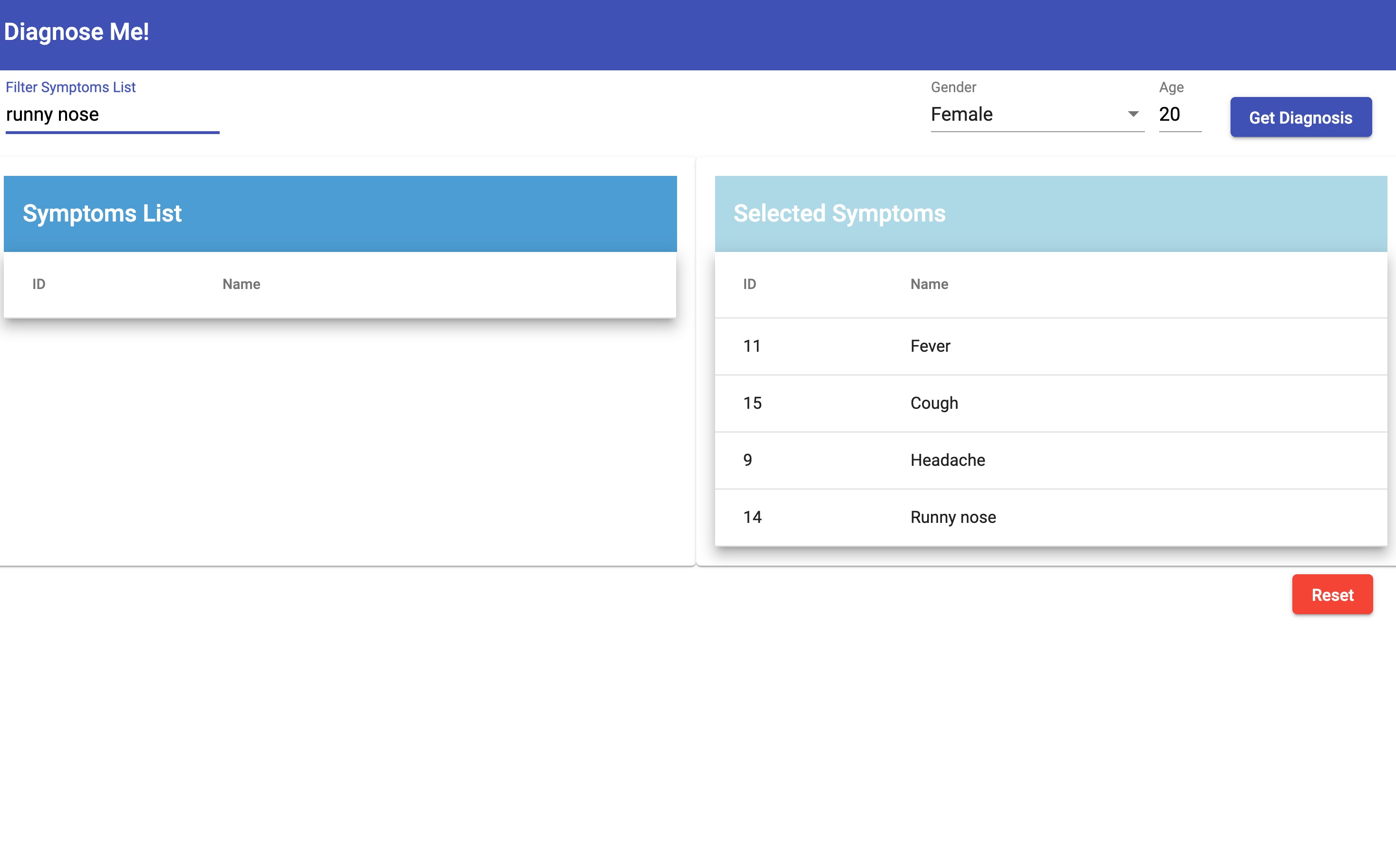1396x868 pixels.
Task: Click ID 14 cell in Selected Symptoms
Action: [752, 517]
